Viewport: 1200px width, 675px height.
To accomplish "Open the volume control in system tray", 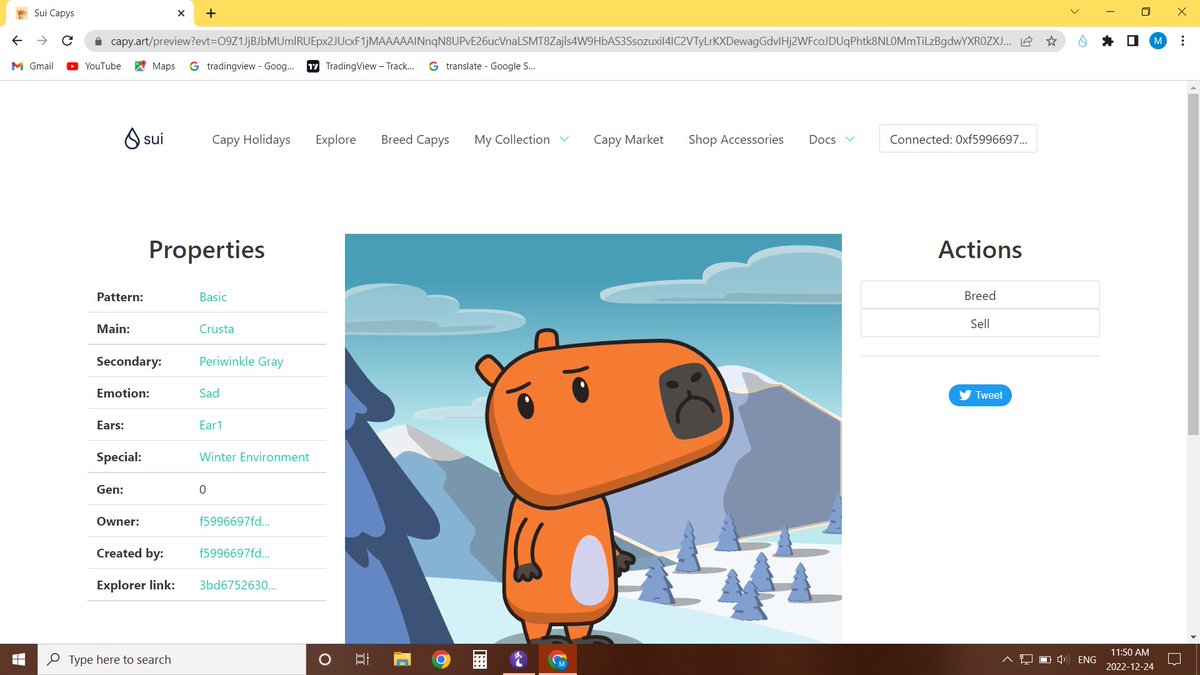I will [1063, 660].
